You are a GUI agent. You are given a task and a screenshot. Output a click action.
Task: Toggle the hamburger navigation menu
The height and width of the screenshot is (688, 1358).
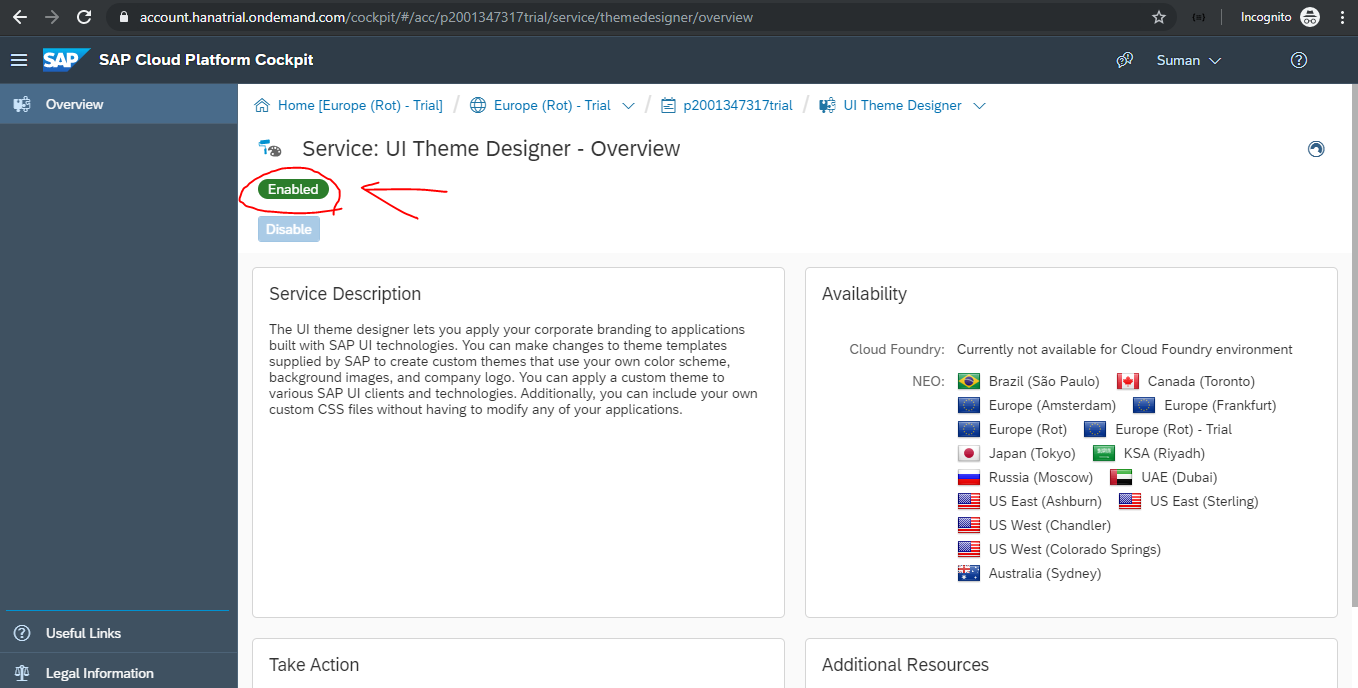point(19,60)
